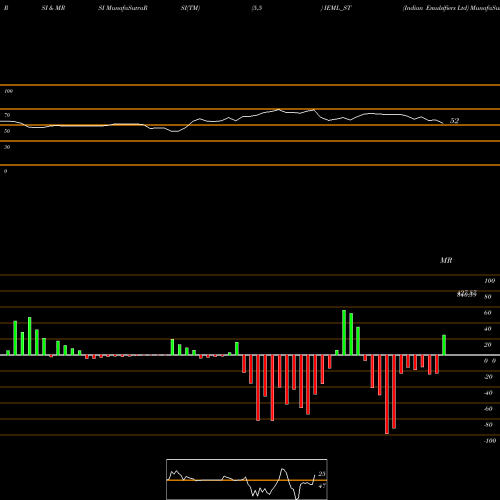Click the -20 label on MR axis
The height and width of the screenshot is (500, 500).
[488, 377]
